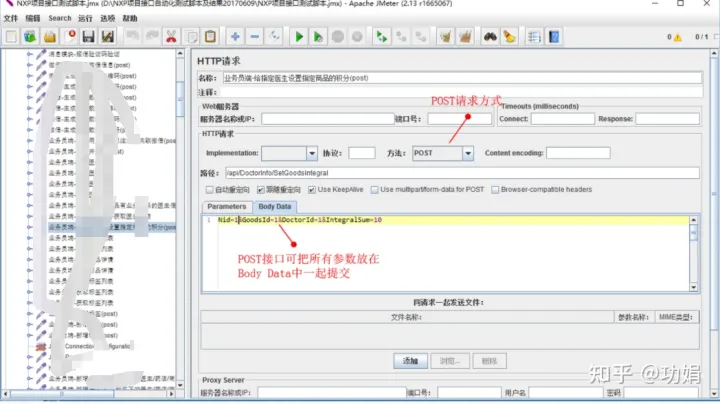Screen dimensions: 720x404
Task: Save the test plan with the floppy disk icon
Action: [88, 37]
